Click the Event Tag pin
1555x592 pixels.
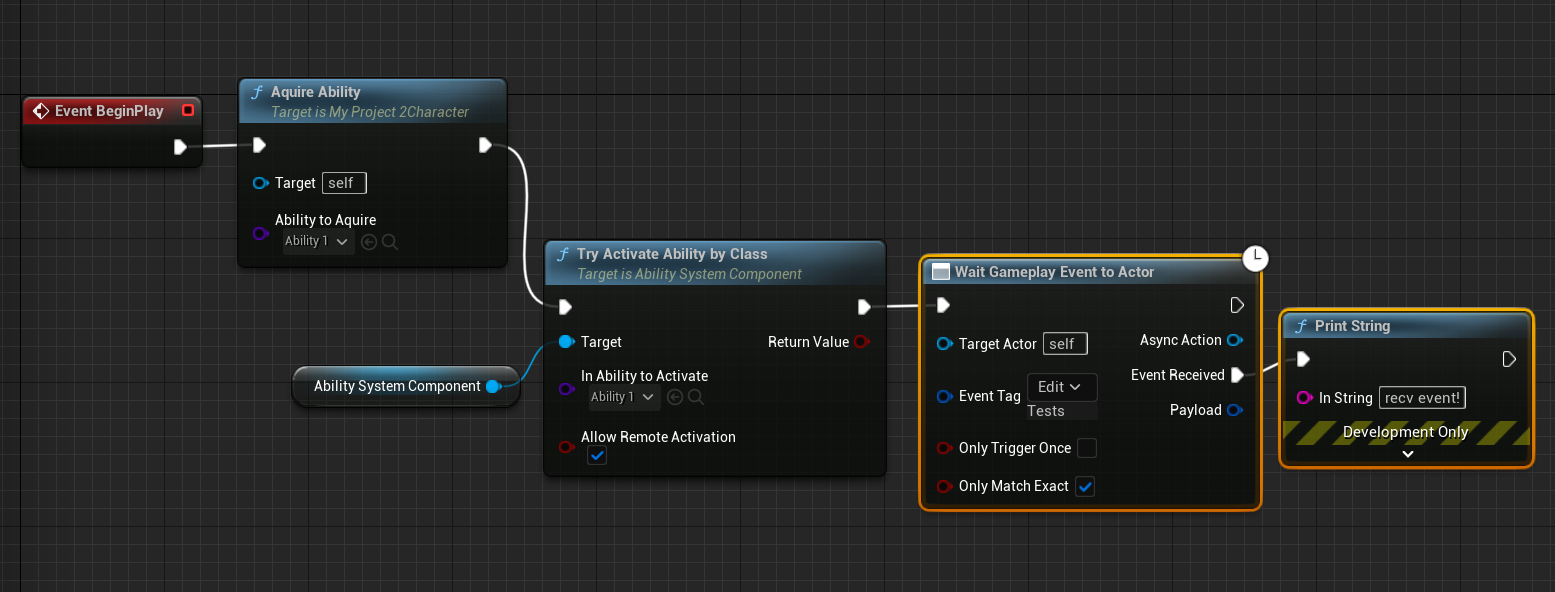[x=944, y=396]
